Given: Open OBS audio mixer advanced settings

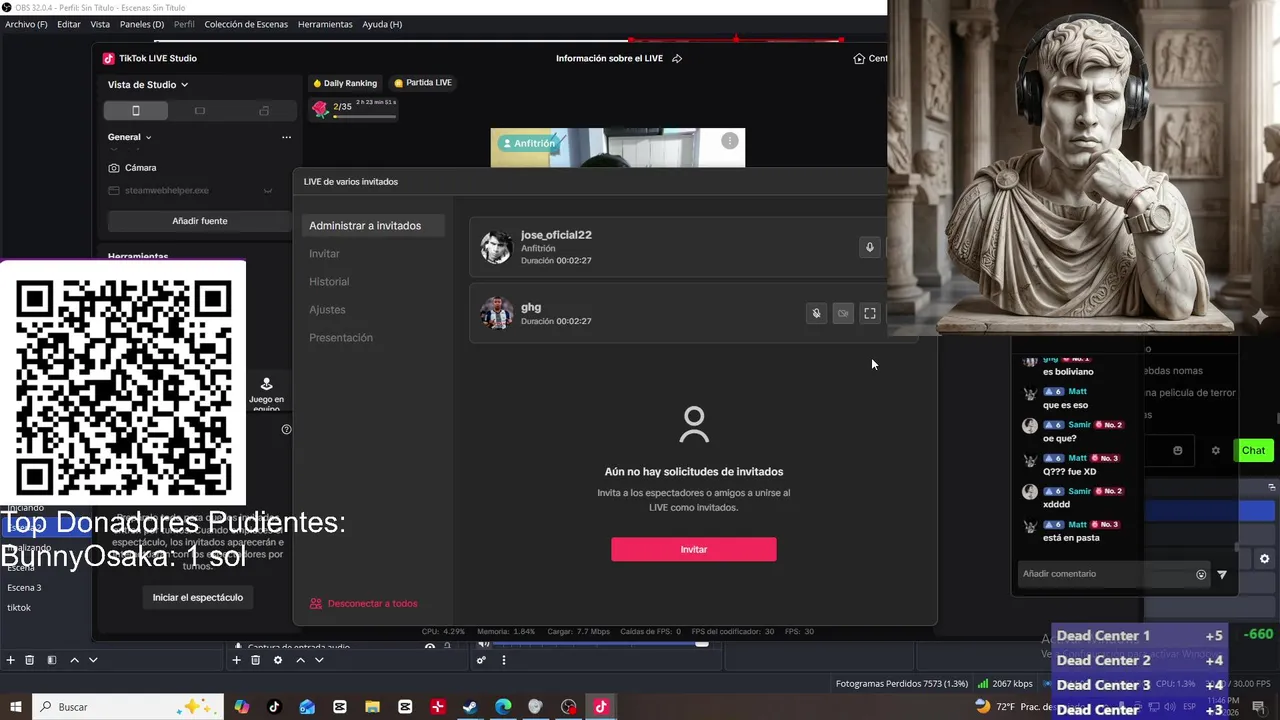Looking at the screenshot, I should click(481, 660).
